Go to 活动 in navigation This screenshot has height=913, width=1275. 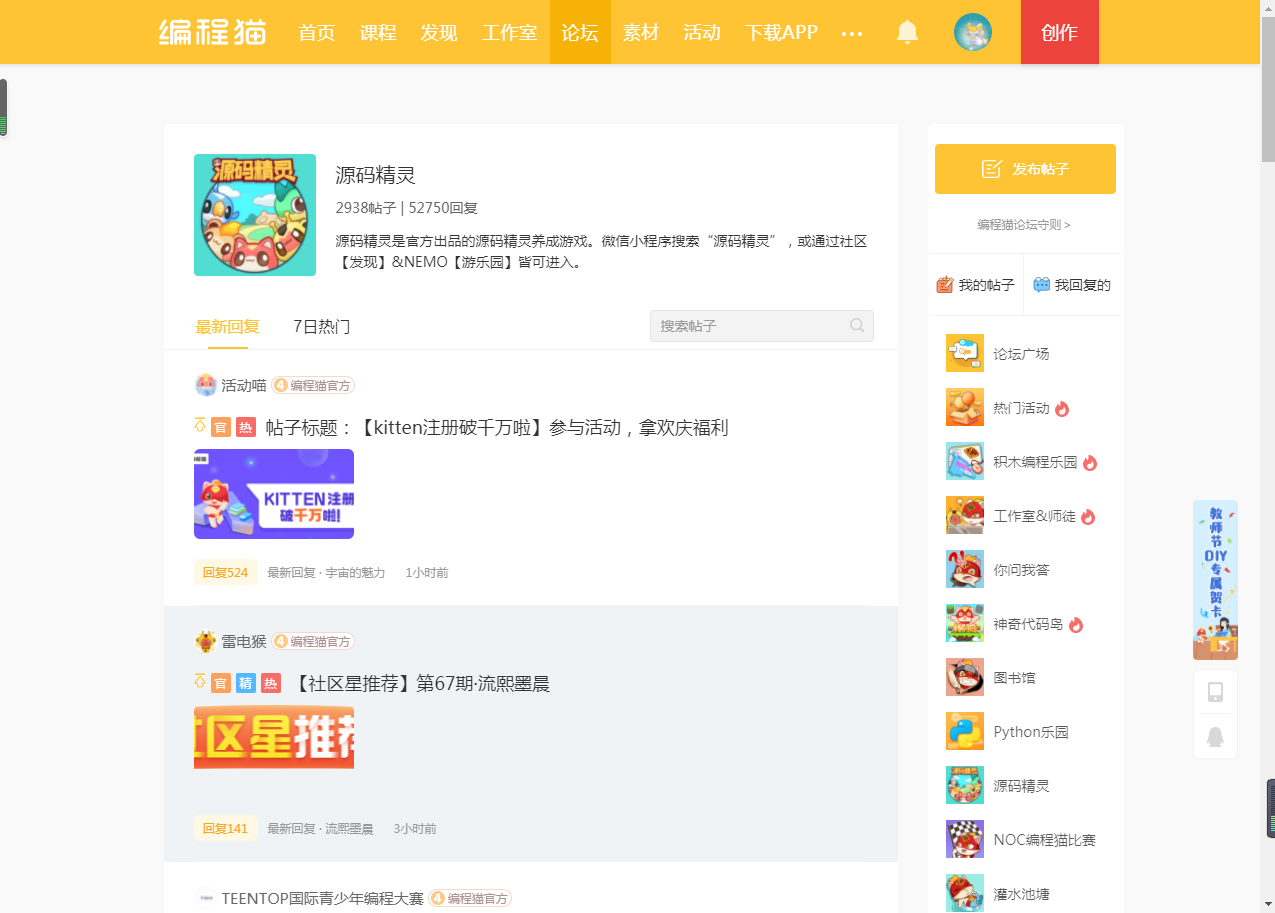coord(702,32)
